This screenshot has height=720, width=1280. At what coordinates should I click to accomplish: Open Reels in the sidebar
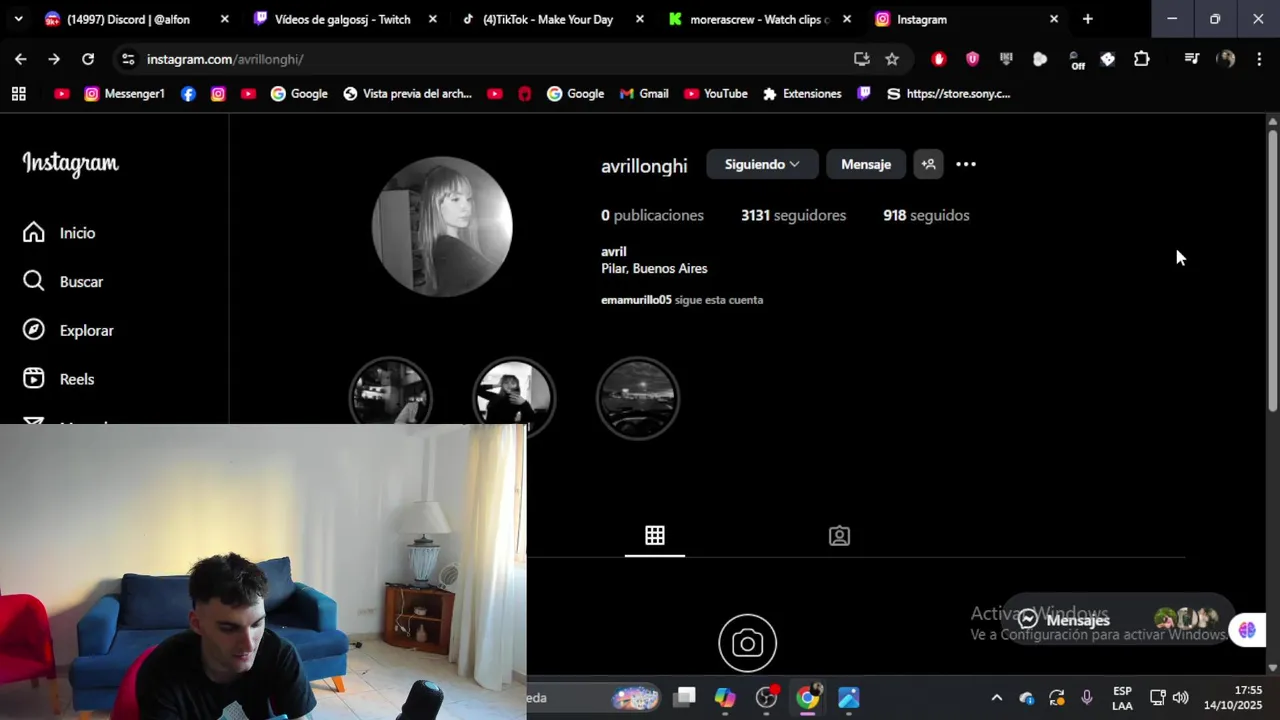[x=59, y=379]
